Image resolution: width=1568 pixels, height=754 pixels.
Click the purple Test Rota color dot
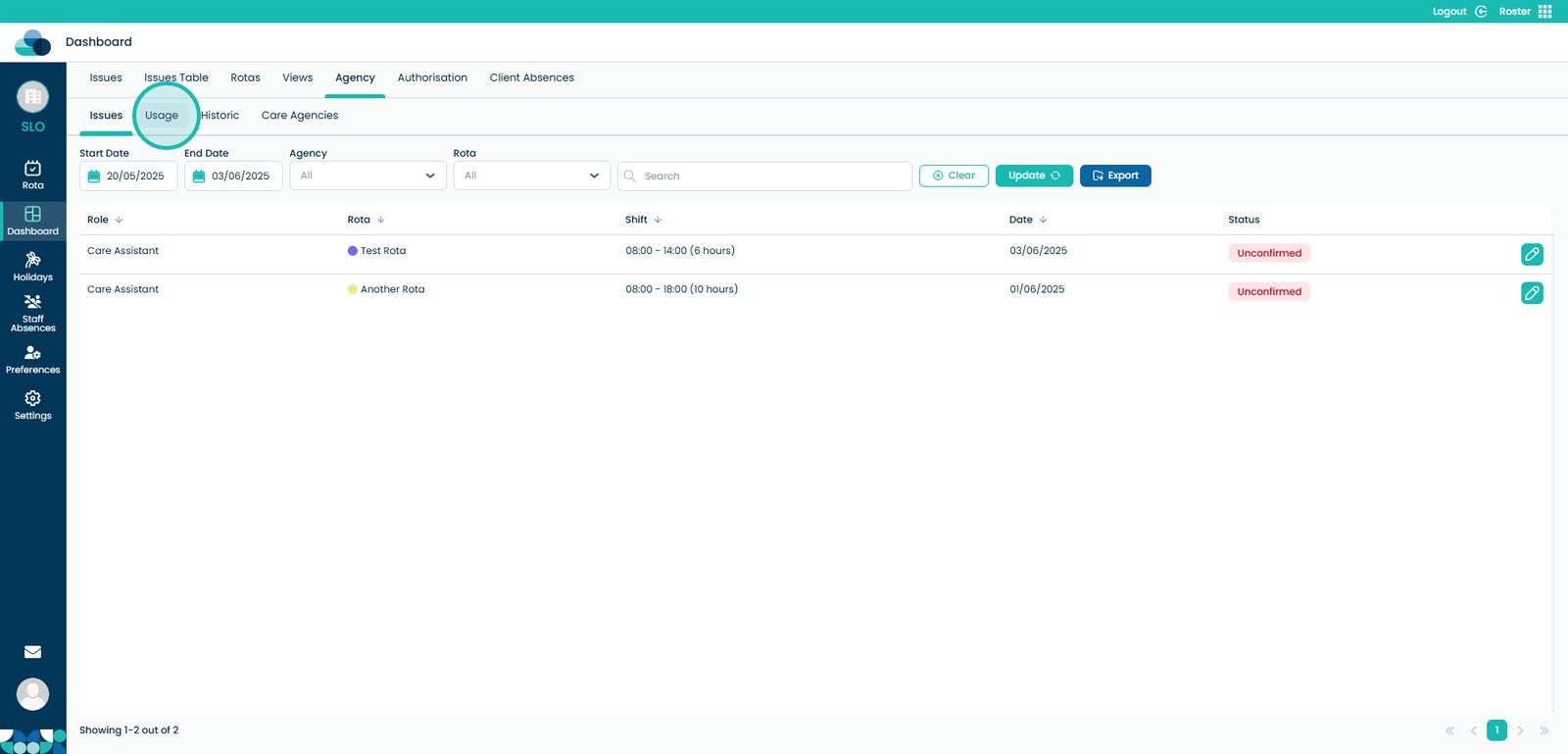(353, 251)
